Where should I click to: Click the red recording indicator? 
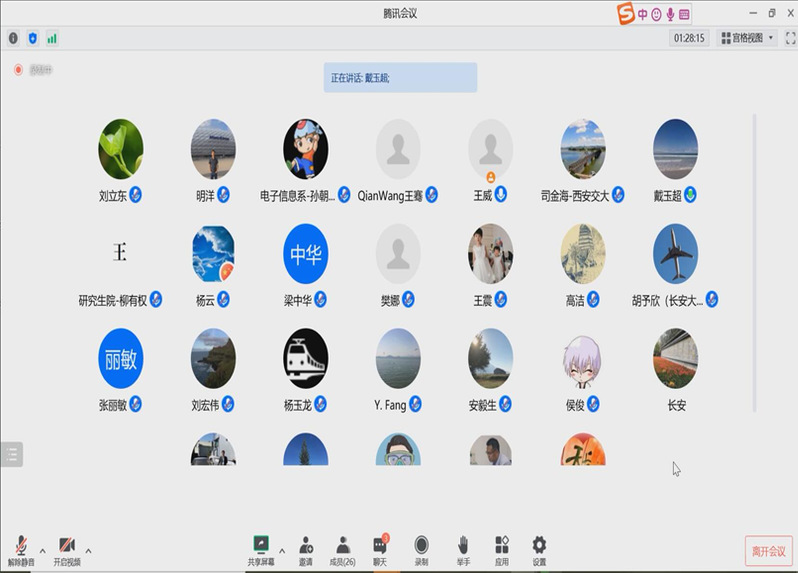[x=18, y=70]
